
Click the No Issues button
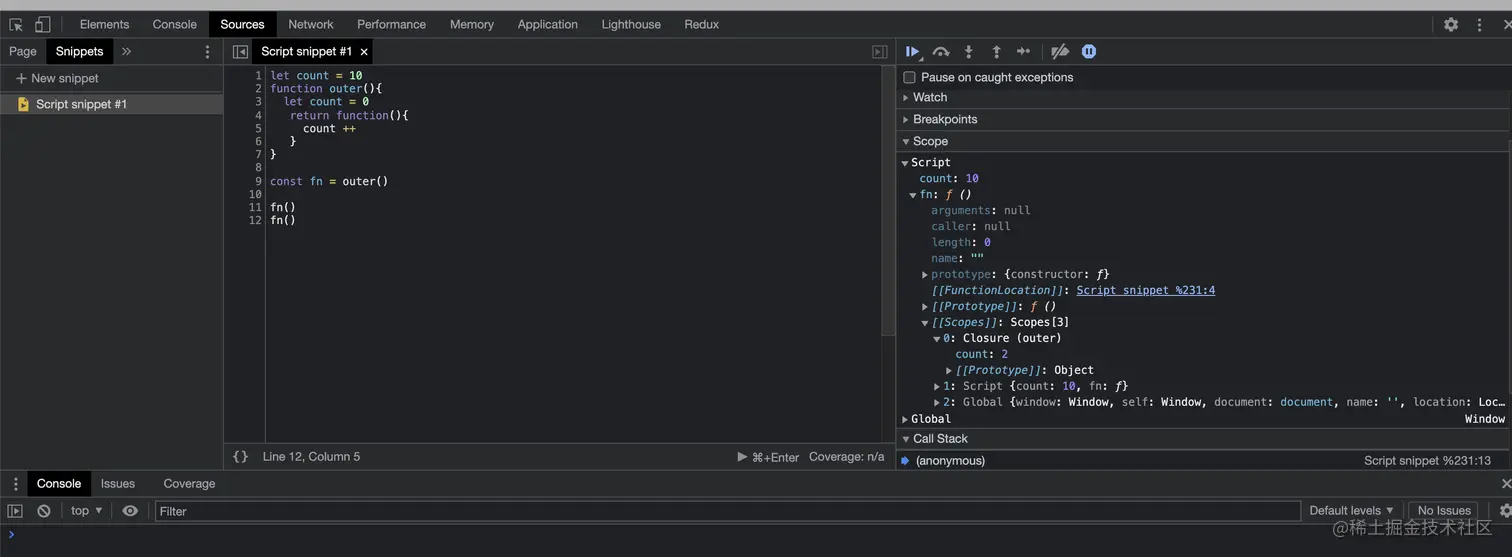tap(1445, 511)
